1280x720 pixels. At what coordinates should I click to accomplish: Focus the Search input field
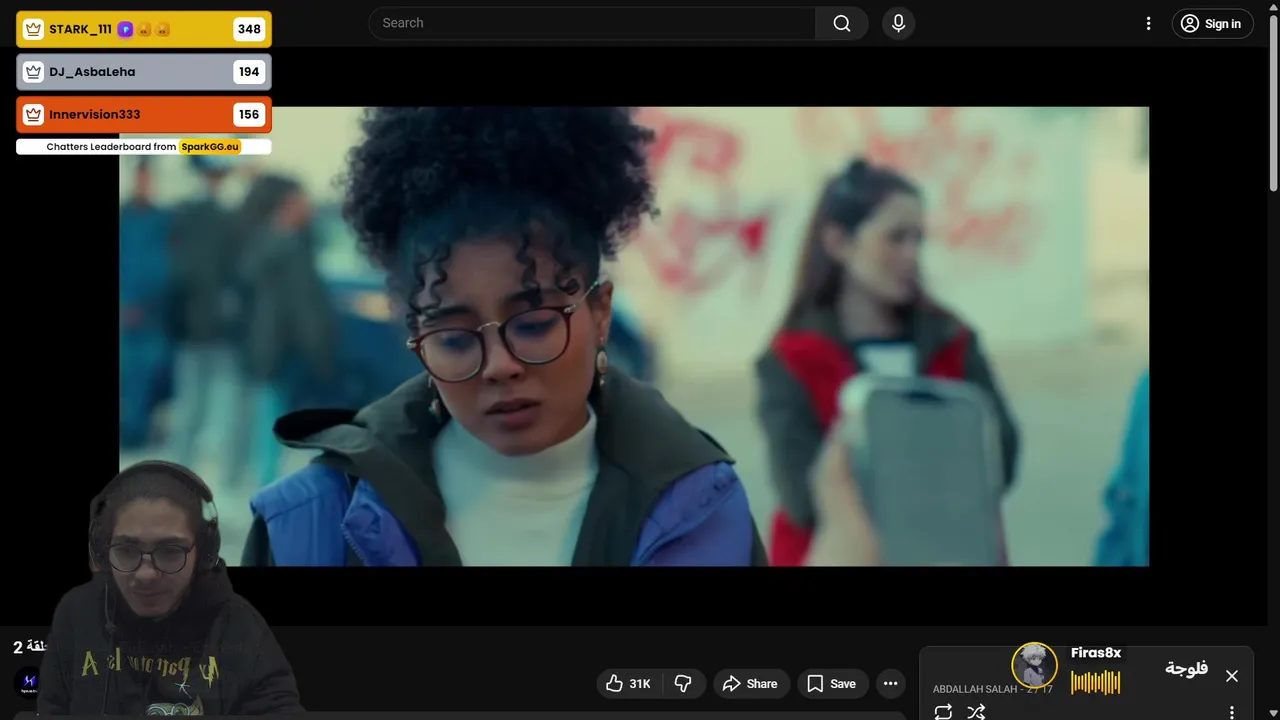coord(592,23)
